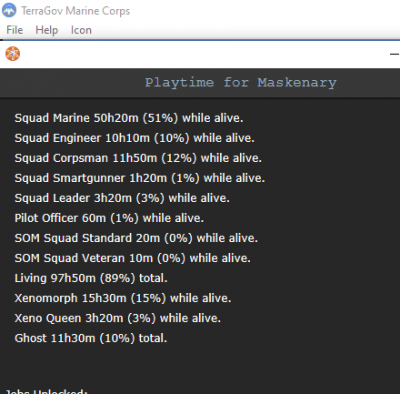Select the 'Squad Marine 50h20m (51%)' line
The image size is (400, 394).
coord(129,118)
